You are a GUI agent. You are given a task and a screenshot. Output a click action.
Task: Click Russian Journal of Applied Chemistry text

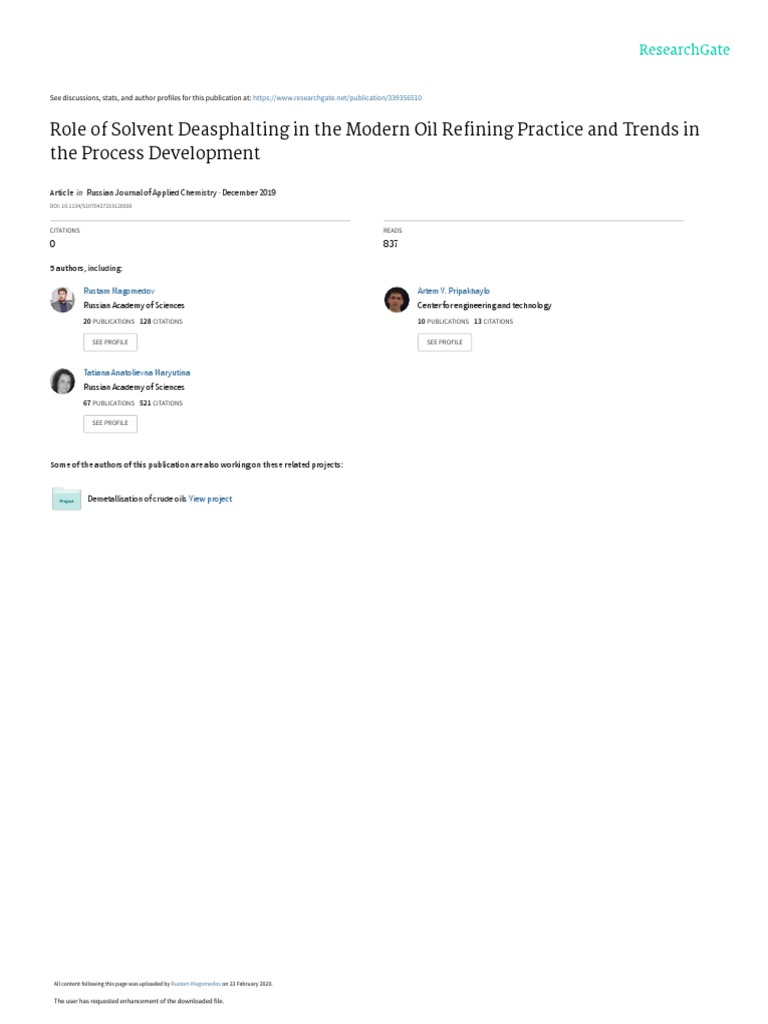[152, 191]
